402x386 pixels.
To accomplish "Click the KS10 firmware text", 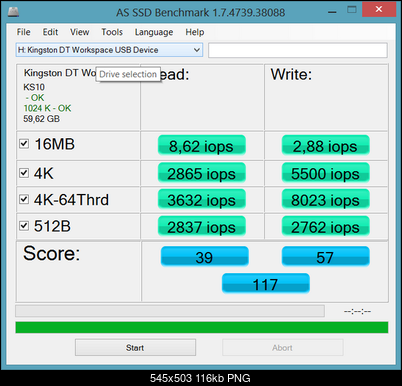I will click(34, 87).
